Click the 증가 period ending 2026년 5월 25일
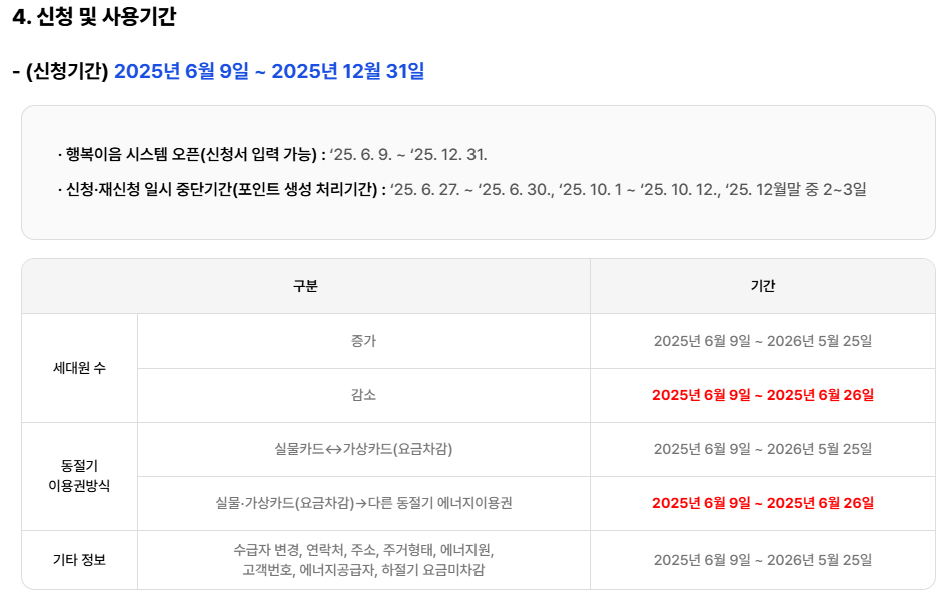The height and width of the screenshot is (598, 946). click(763, 341)
